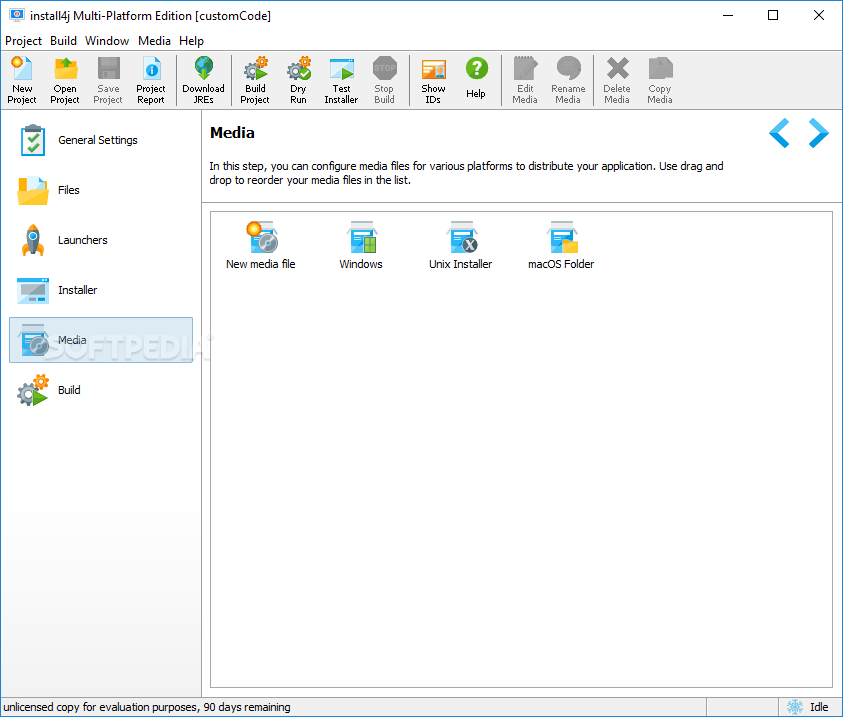The height and width of the screenshot is (717, 843).
Task: Minimize the install4j window
Action: pos(728,15)
